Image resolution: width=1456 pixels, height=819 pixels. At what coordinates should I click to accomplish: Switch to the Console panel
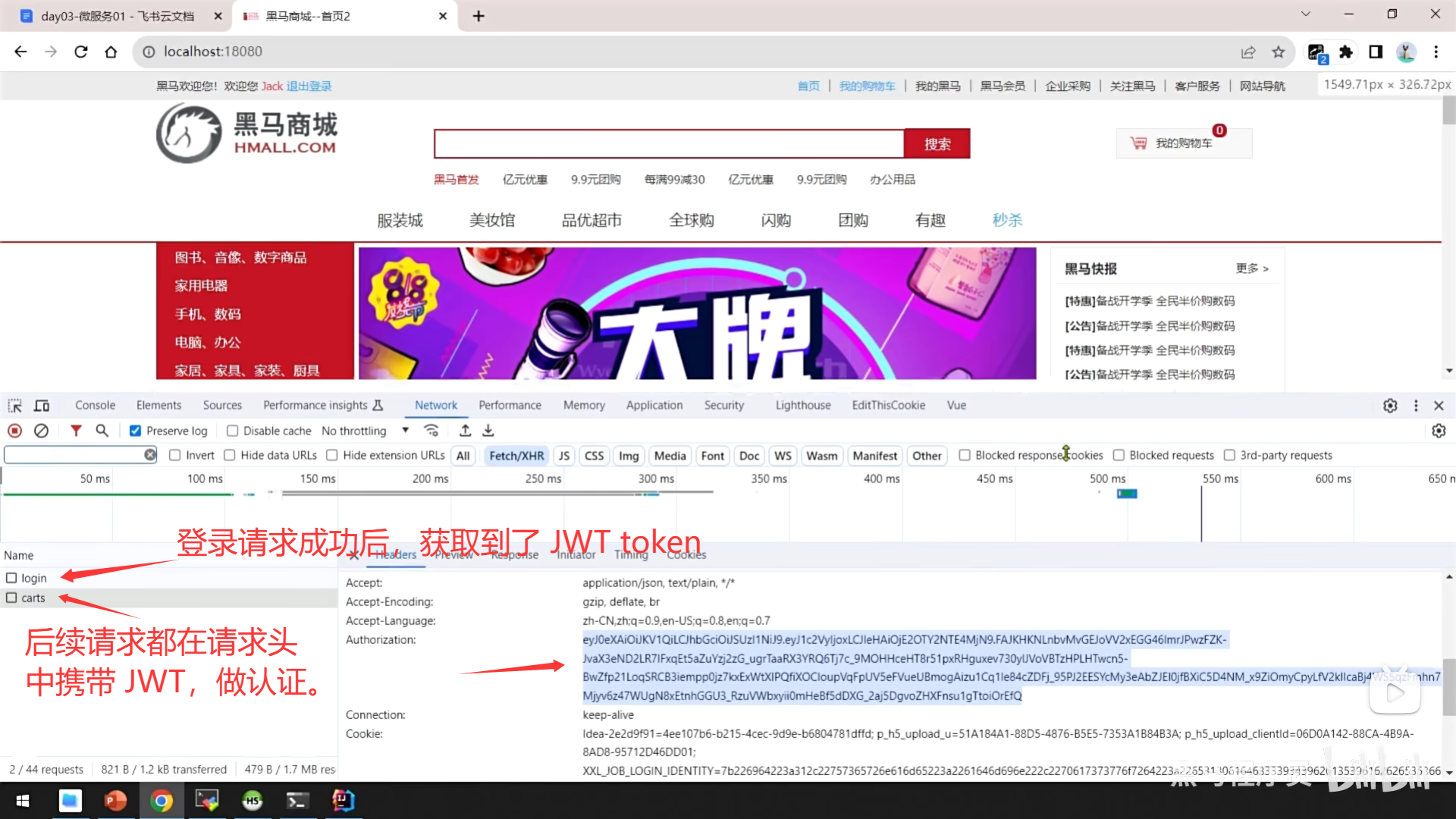tap(94, 405)
